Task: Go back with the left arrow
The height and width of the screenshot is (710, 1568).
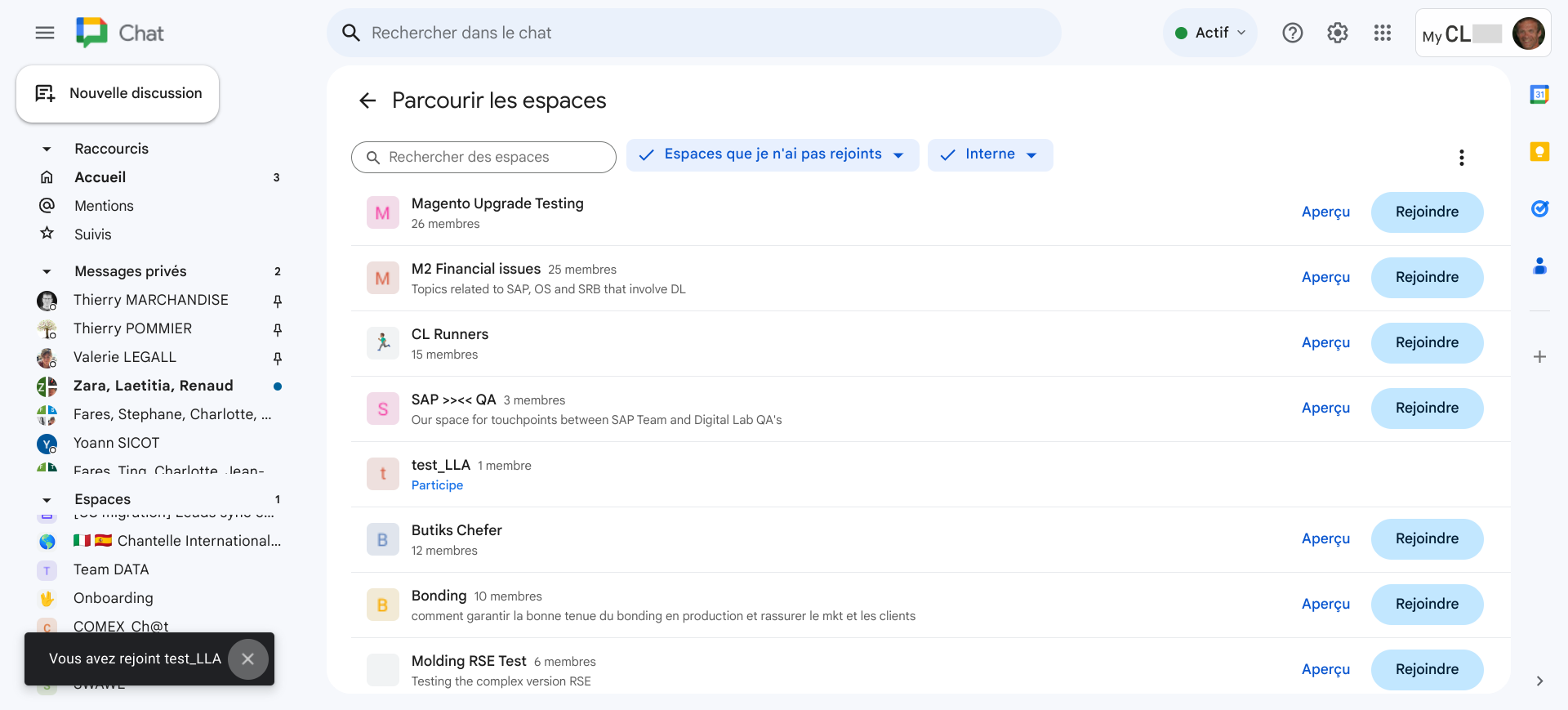Action: click(x=367, y=100)
